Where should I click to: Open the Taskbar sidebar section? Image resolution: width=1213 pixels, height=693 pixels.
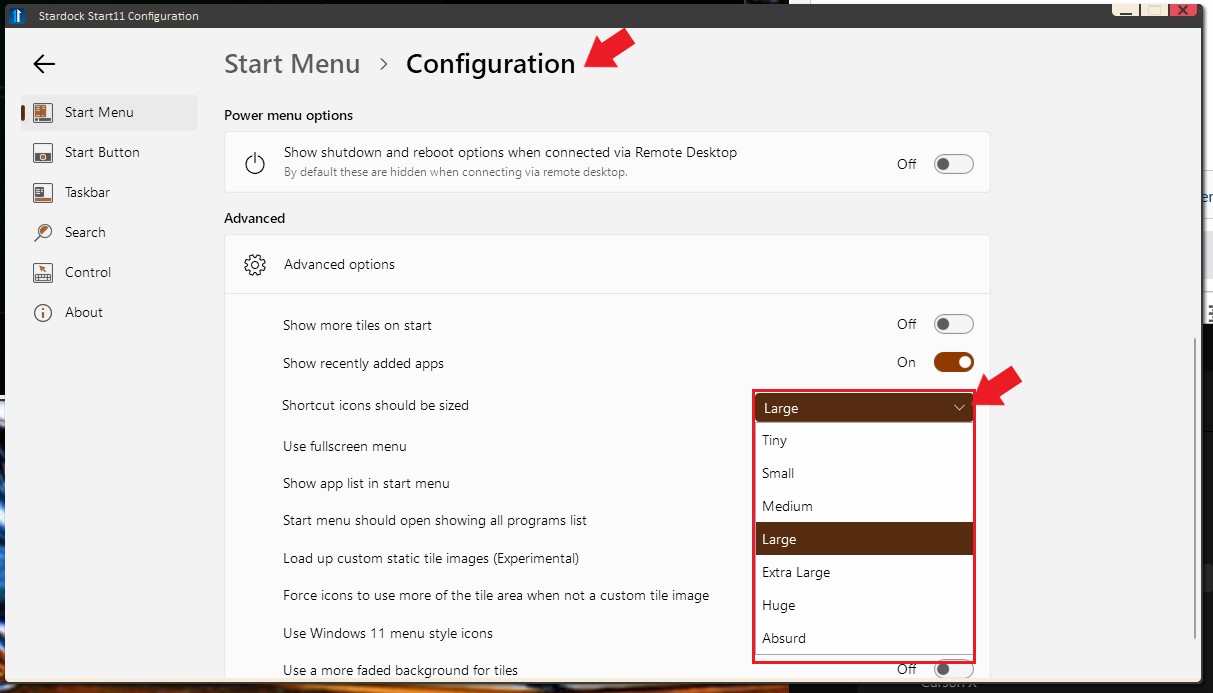tap(109, 192)
